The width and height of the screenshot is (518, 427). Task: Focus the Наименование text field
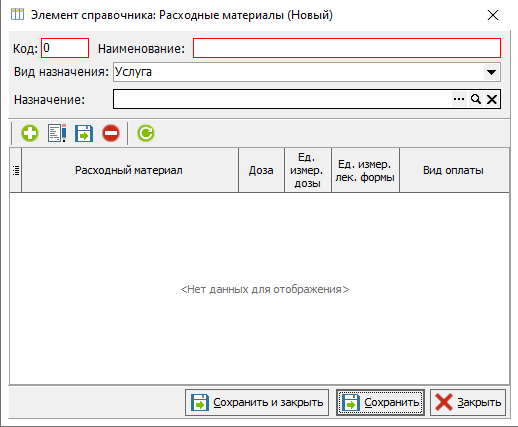tap(347, 48)
